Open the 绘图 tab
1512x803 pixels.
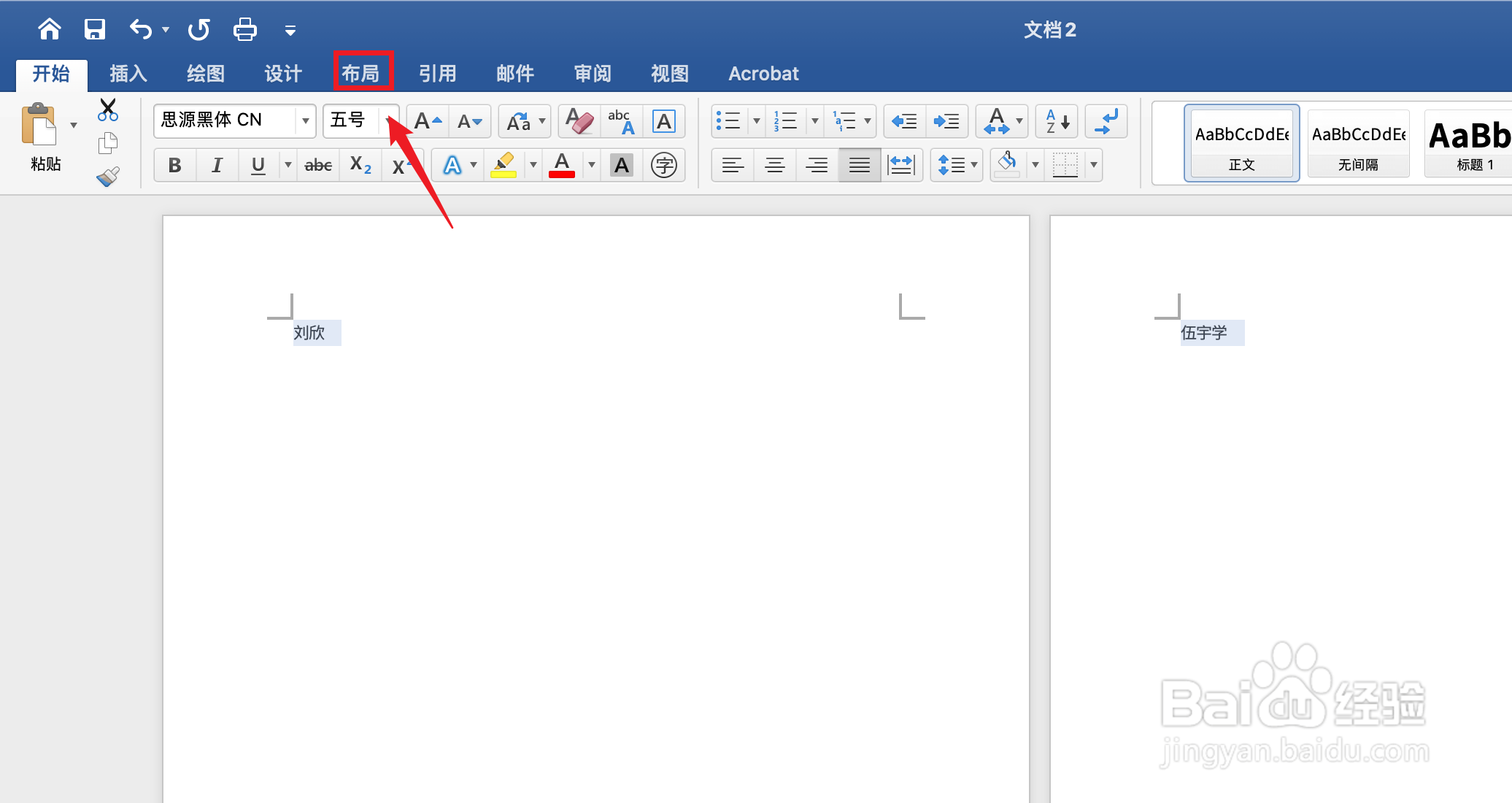pyautogui.click(x=206, y=74)
